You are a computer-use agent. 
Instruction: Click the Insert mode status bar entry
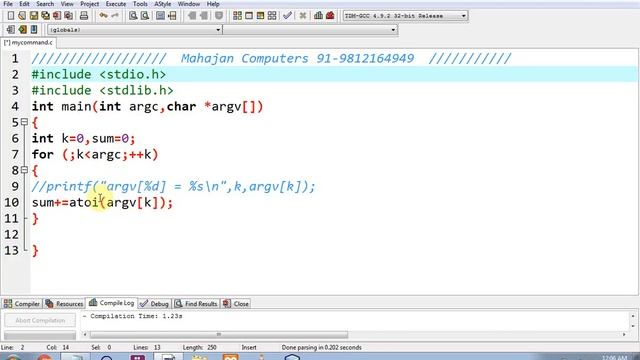pyautogui.click(x=249, y=348)
